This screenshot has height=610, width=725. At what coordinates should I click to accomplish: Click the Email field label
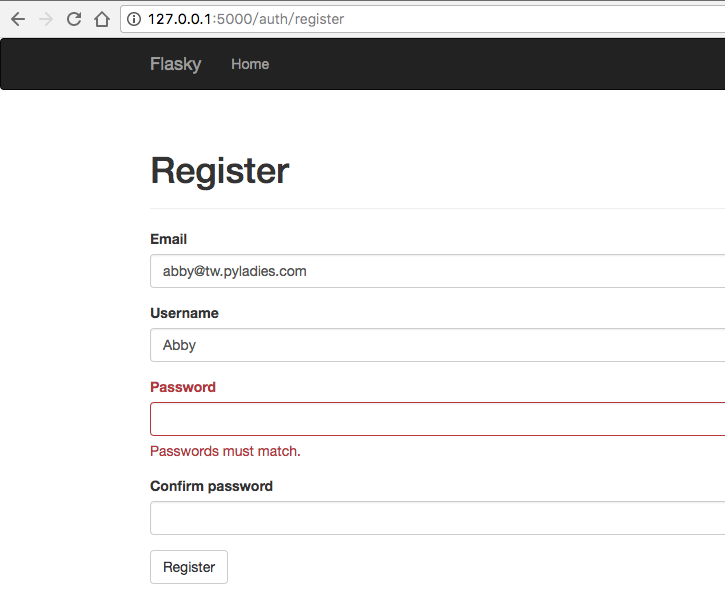pos(168,239)
